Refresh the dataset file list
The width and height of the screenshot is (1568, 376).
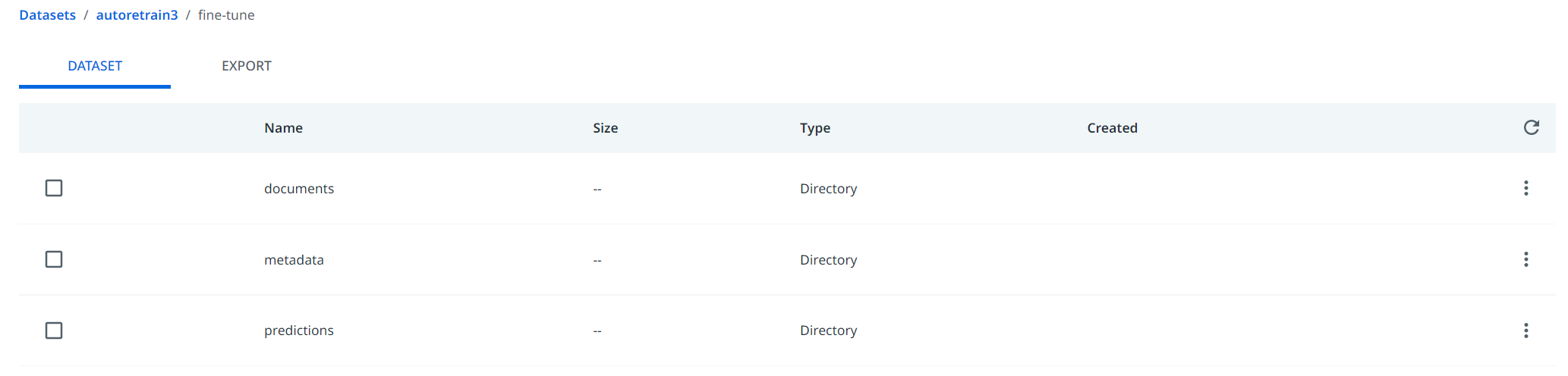(1531, 127)
